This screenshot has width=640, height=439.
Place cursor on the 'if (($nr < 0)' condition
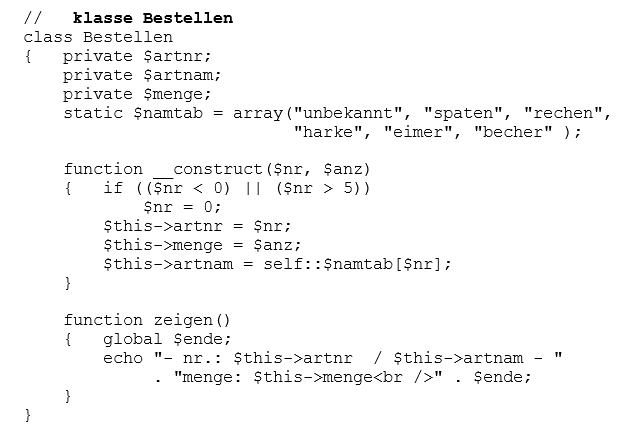(172, 188)
